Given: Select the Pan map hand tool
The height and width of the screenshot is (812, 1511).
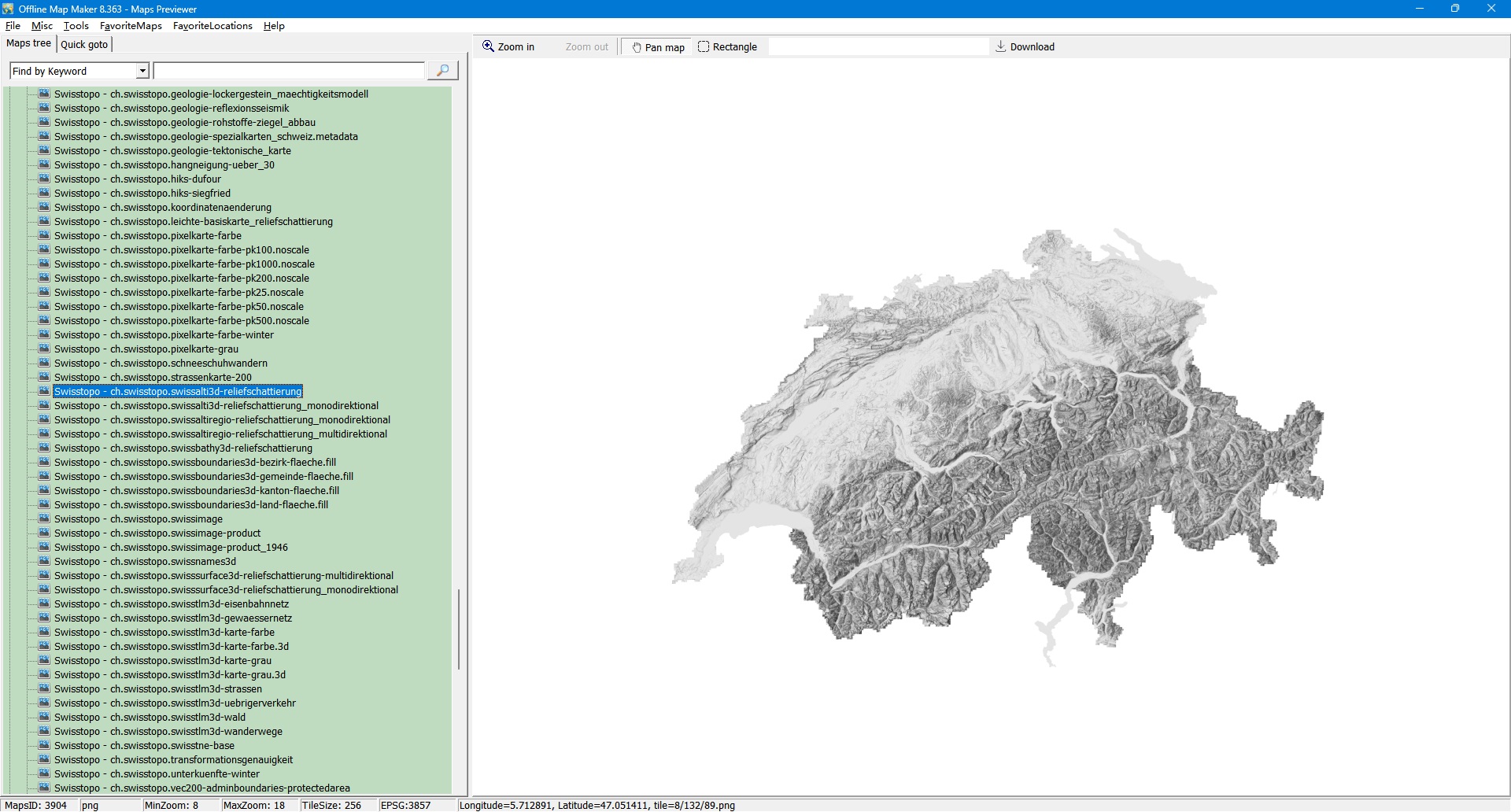Looking at the screenshot, I should [x=657, y=47].
